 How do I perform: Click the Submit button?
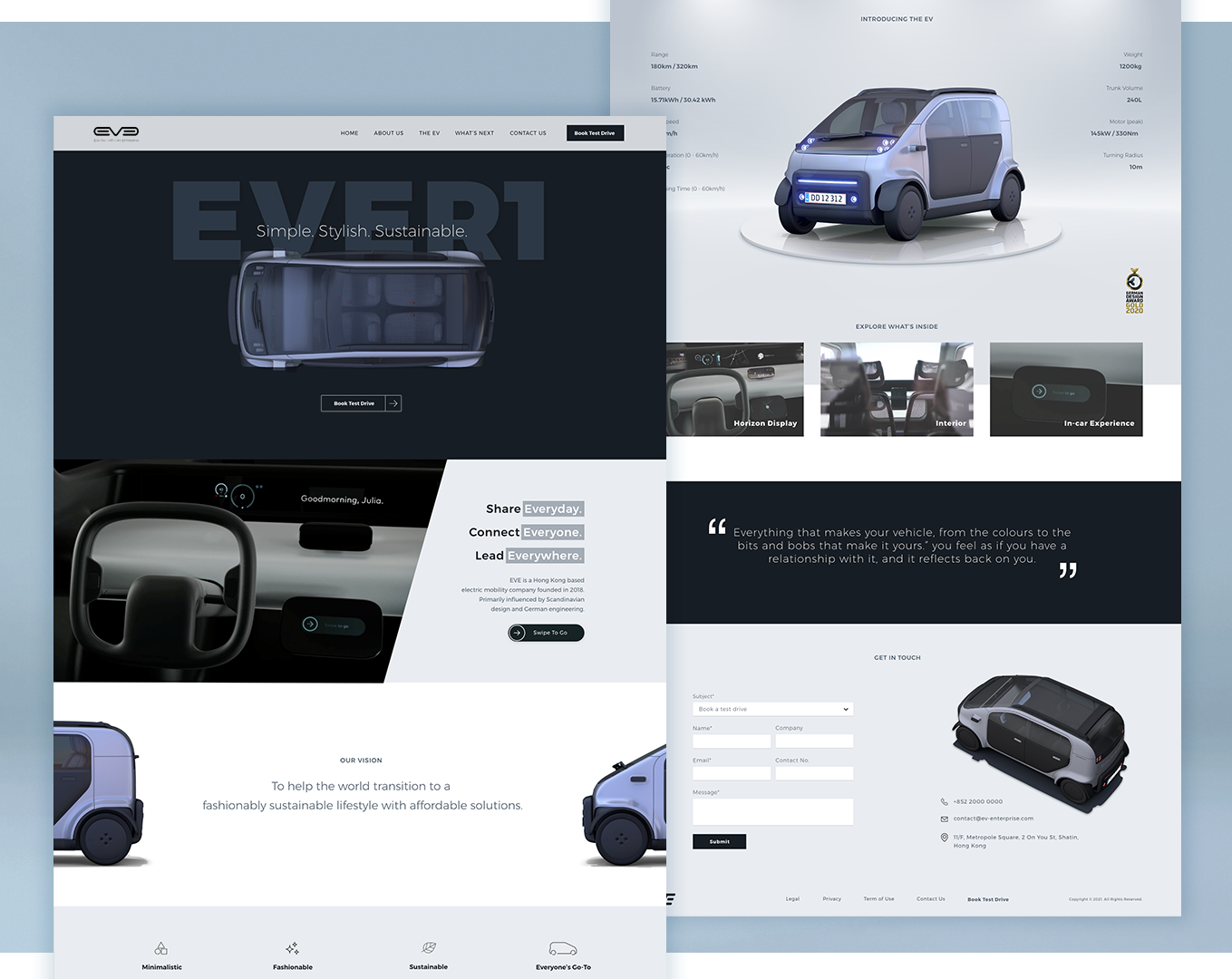[x=720, y=841]
